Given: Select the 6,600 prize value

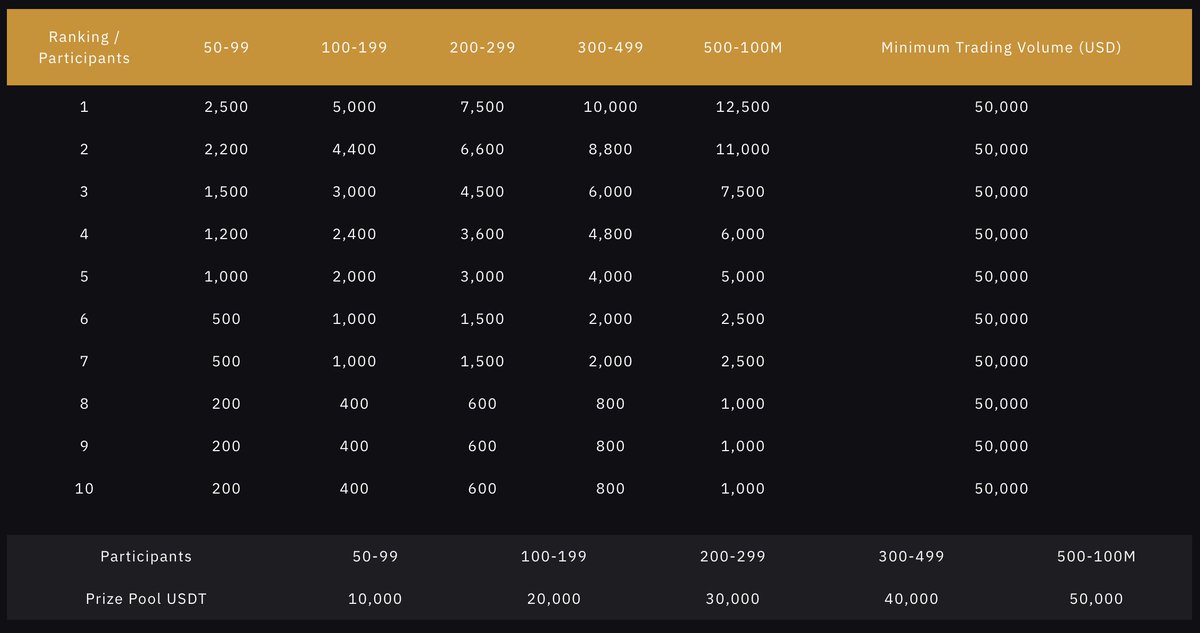Looking at the screenshot, I should [x=482, y=149].
